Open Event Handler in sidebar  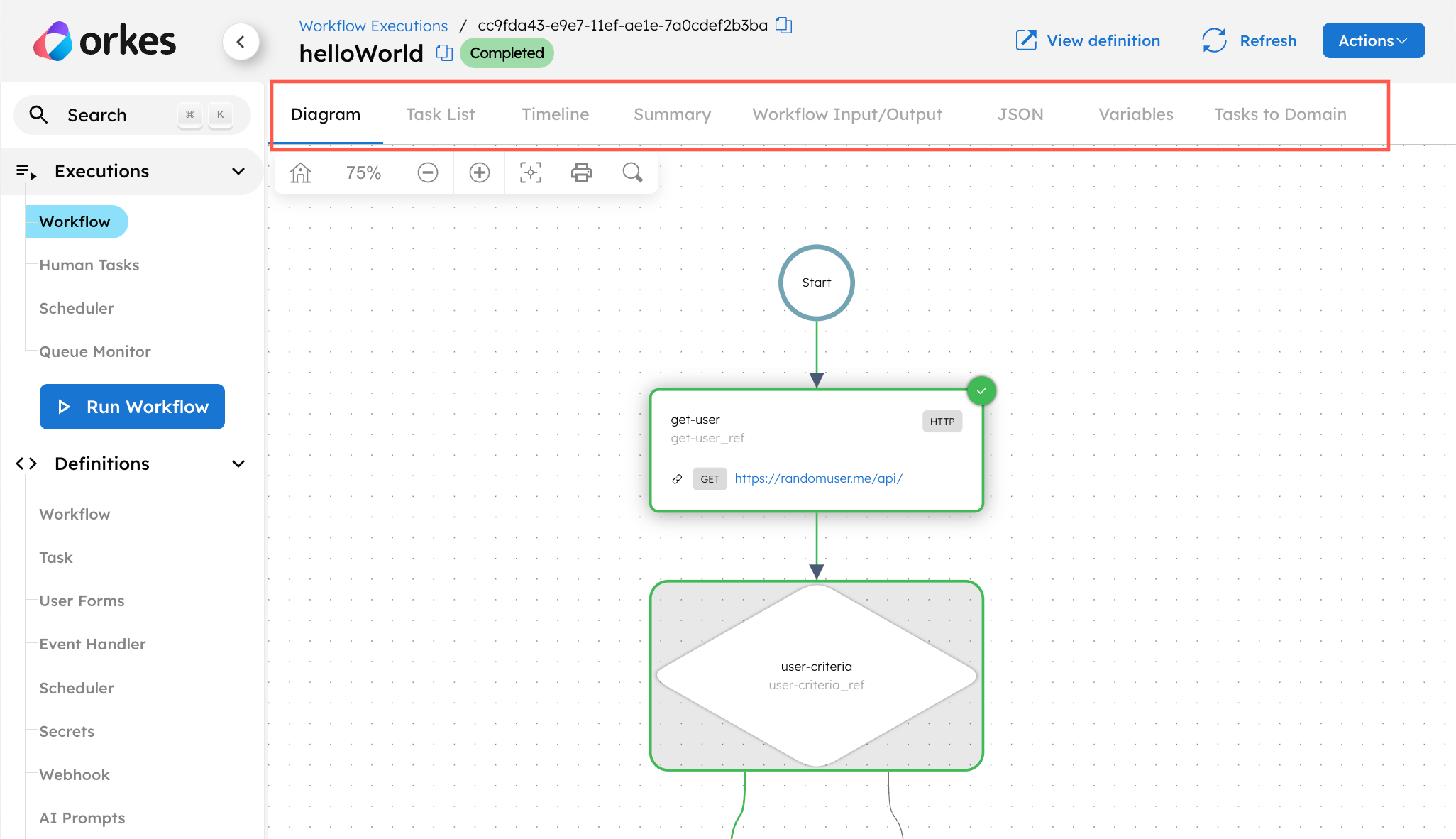[92, 644]
